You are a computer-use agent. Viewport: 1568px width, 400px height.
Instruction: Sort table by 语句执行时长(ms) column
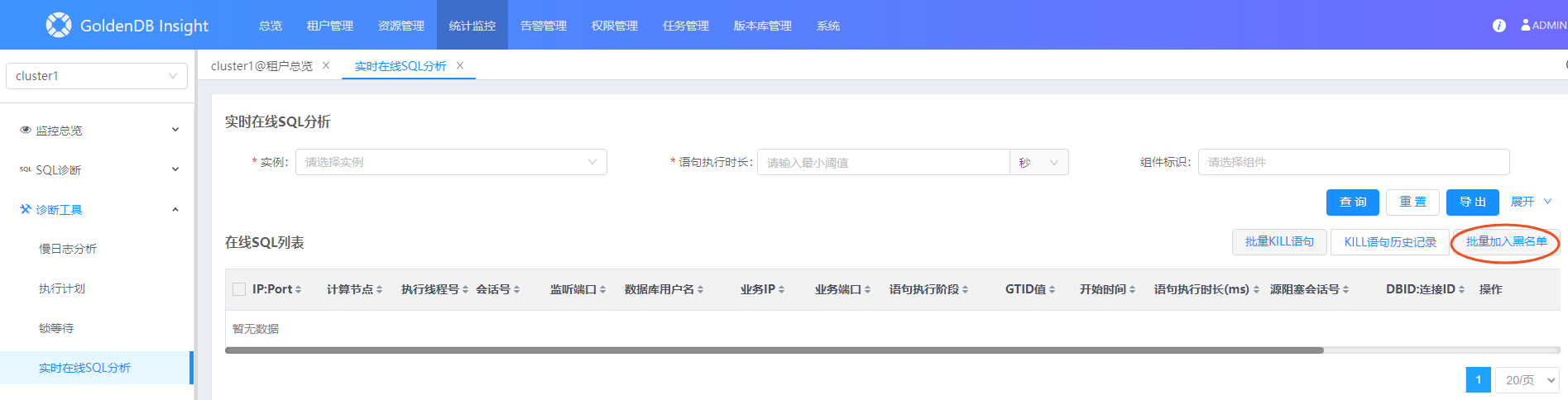[x=1256, y=289]
